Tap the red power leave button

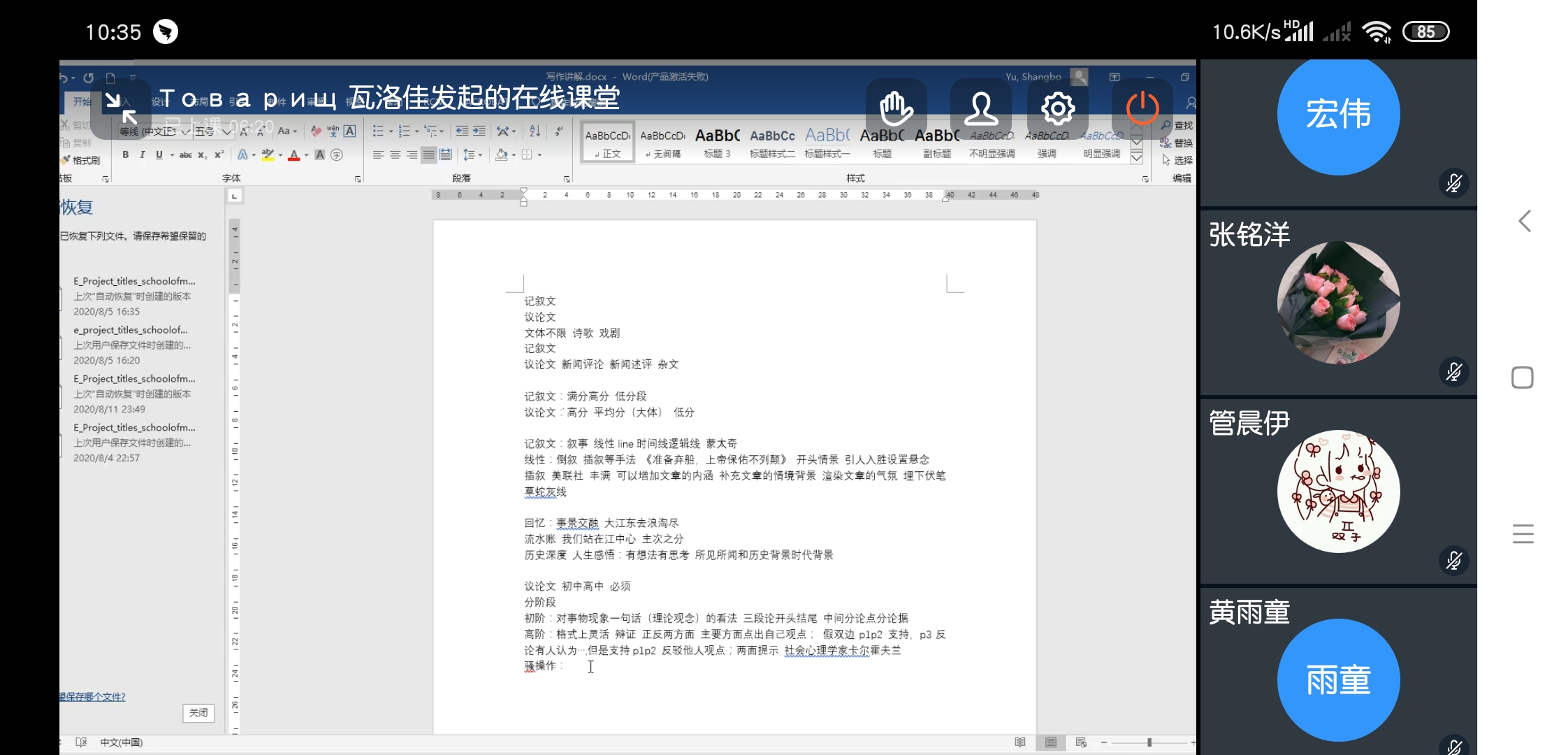click(x=1142, y=108)
